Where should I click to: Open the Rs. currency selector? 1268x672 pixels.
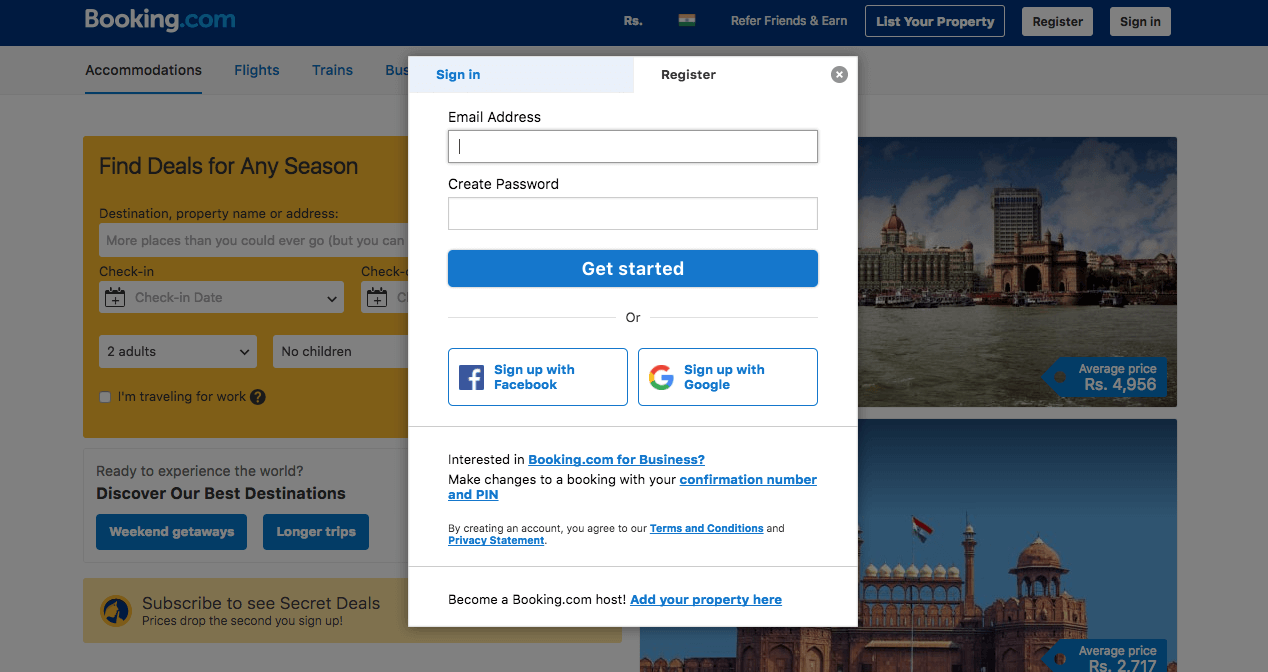point(633,21)
